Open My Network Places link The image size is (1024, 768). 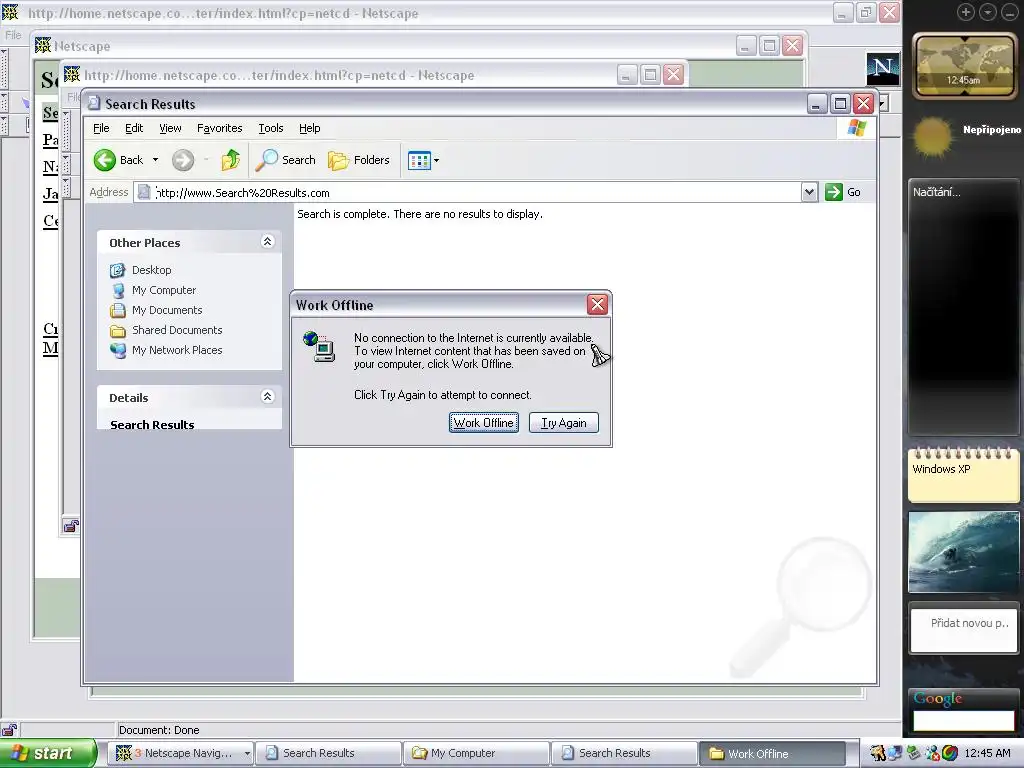[x=177, y=350]
